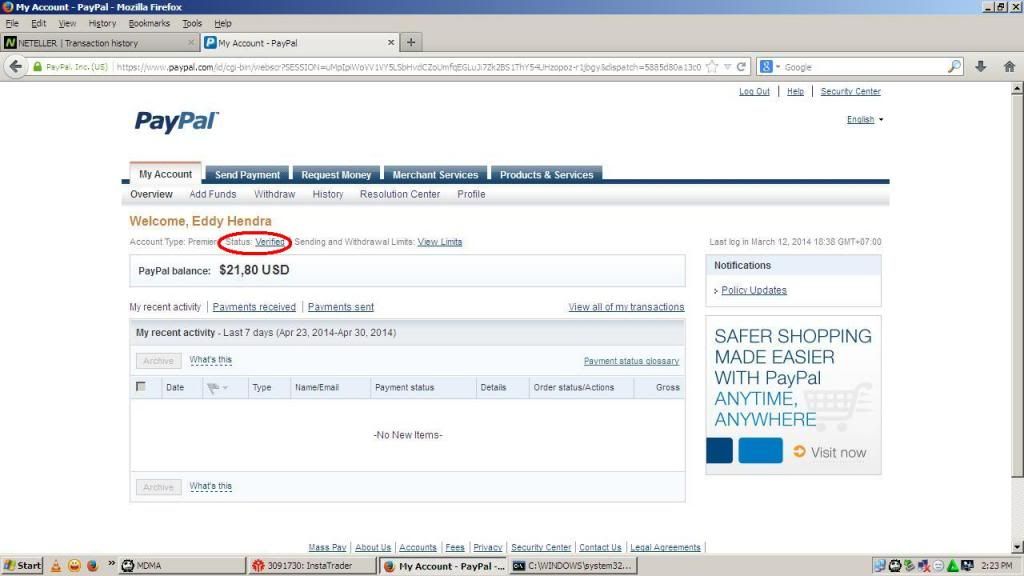The image size is (1024, 576).
Task: Open the Help link at the page top
Action: pyautogui.click(x=795, y=91)
